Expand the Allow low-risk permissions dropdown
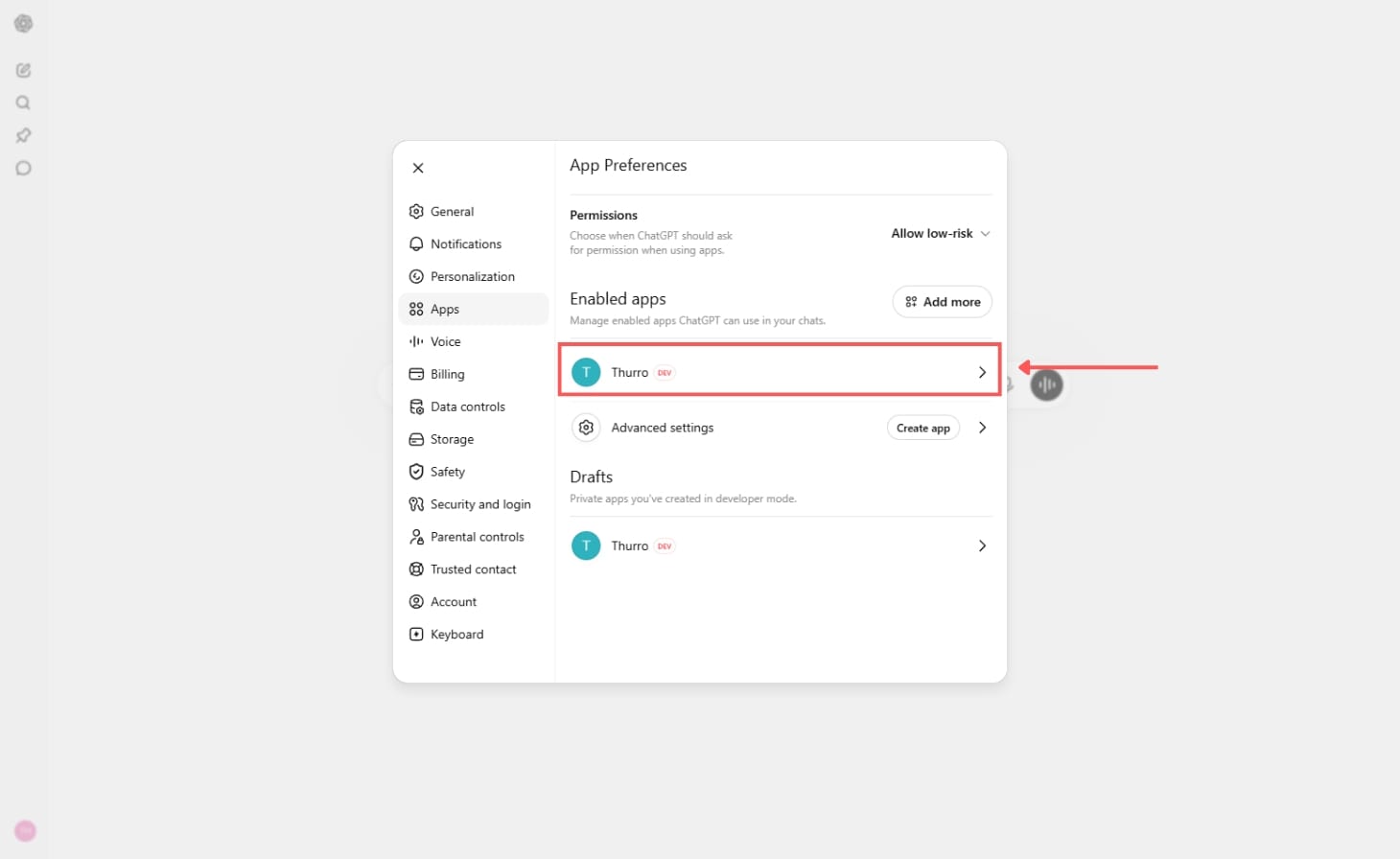 940,234
